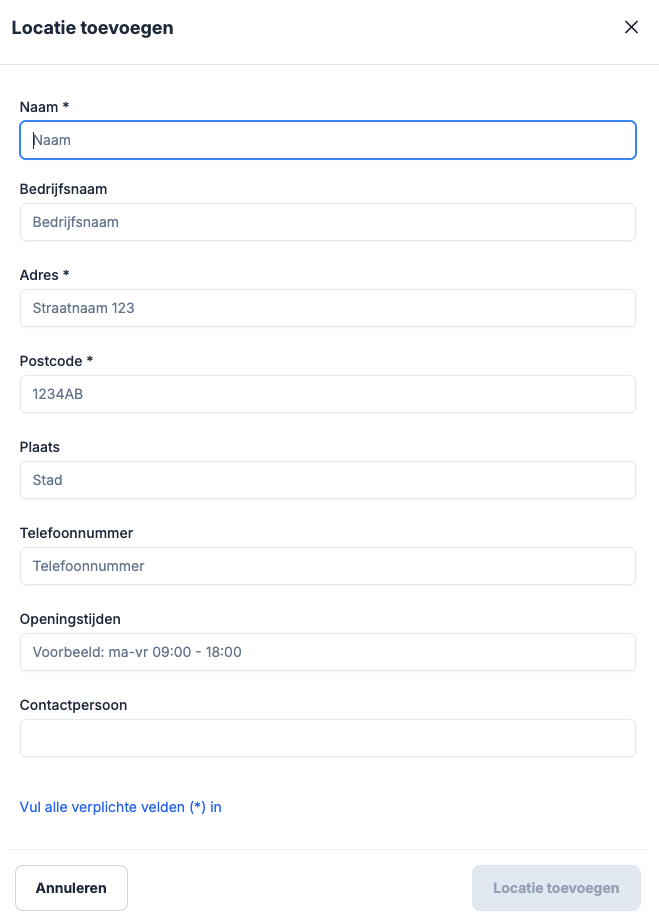Select the empty Contactpersoon input field
The image size is (659, 924).
pos(328,738)
